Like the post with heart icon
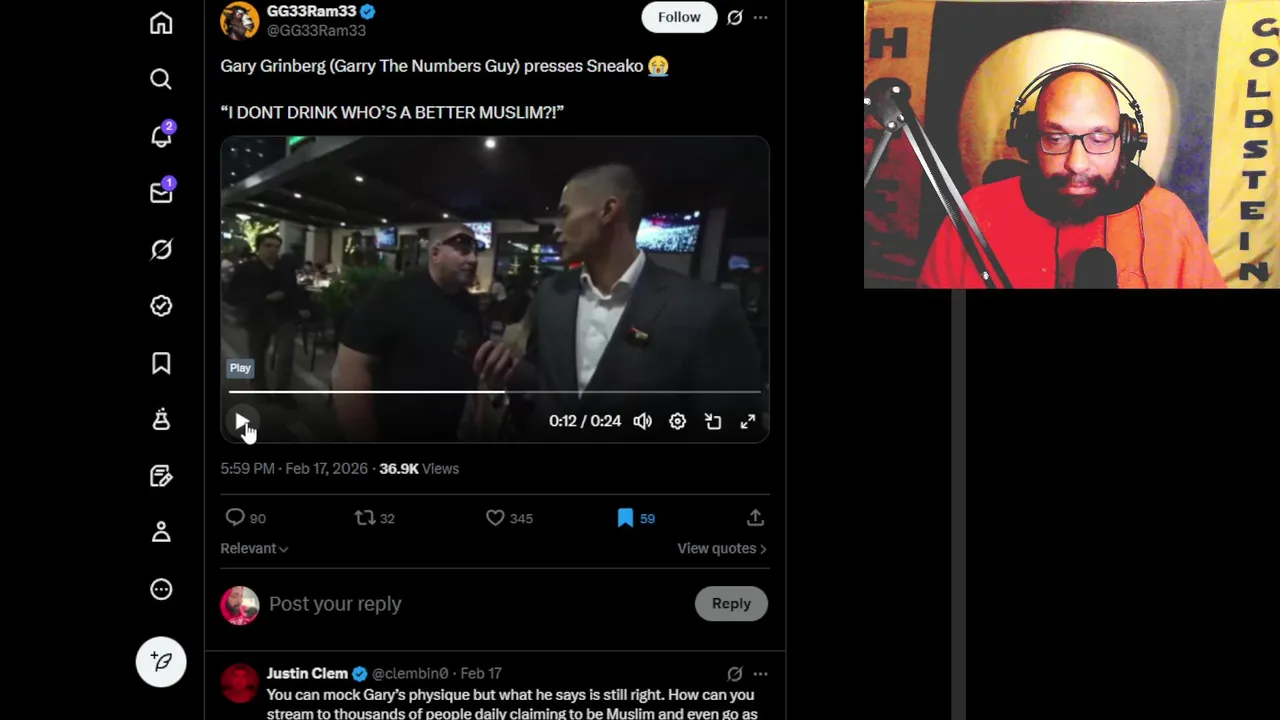Viewport: 1280px width, 720px height. pyautogui.click(x=495, y=518)
